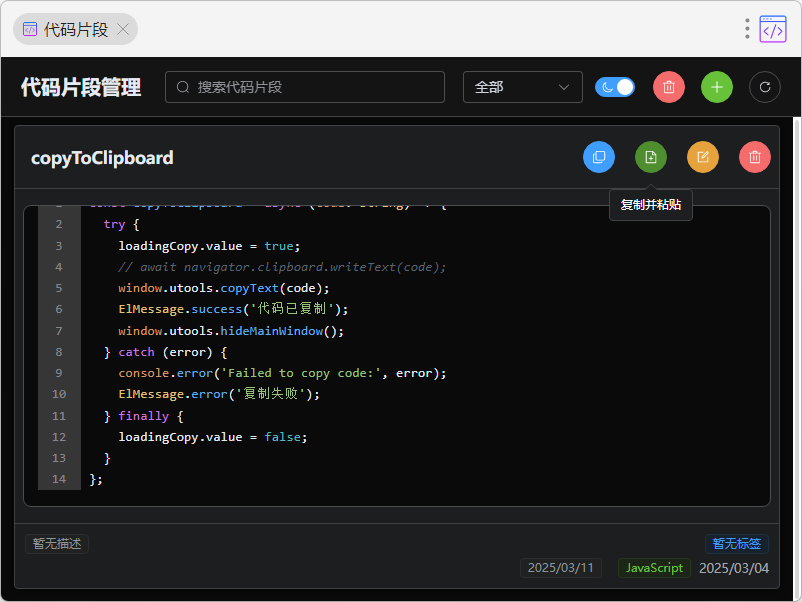Close the 代码片段 tab
Image resolution: width=802 pixels, height=602 pixels.
coord(123,29)
